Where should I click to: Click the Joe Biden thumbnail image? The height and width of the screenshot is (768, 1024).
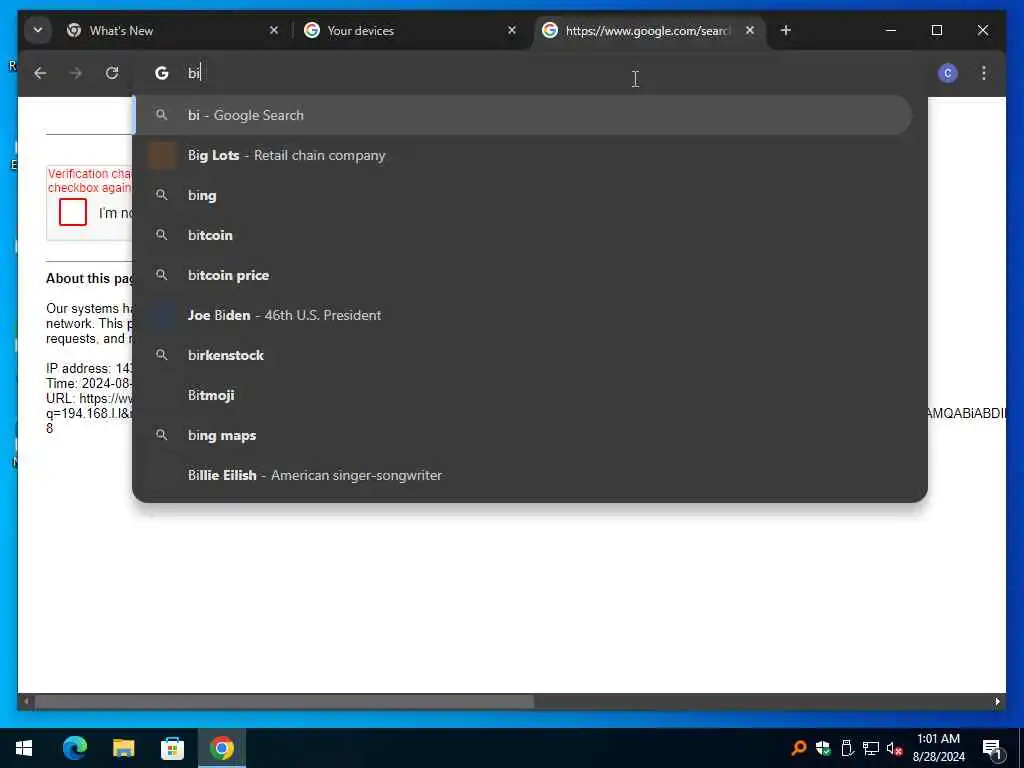162,315
